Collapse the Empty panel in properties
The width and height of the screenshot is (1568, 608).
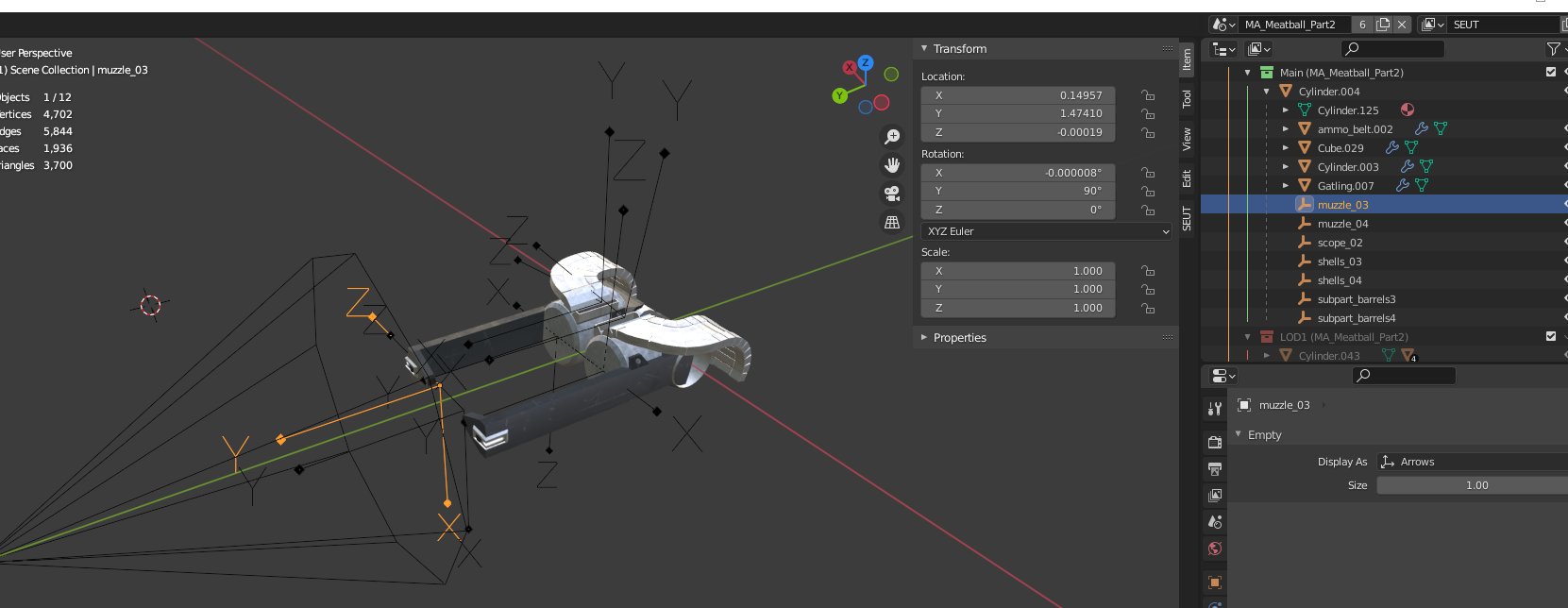click(x=1239, y=434)
